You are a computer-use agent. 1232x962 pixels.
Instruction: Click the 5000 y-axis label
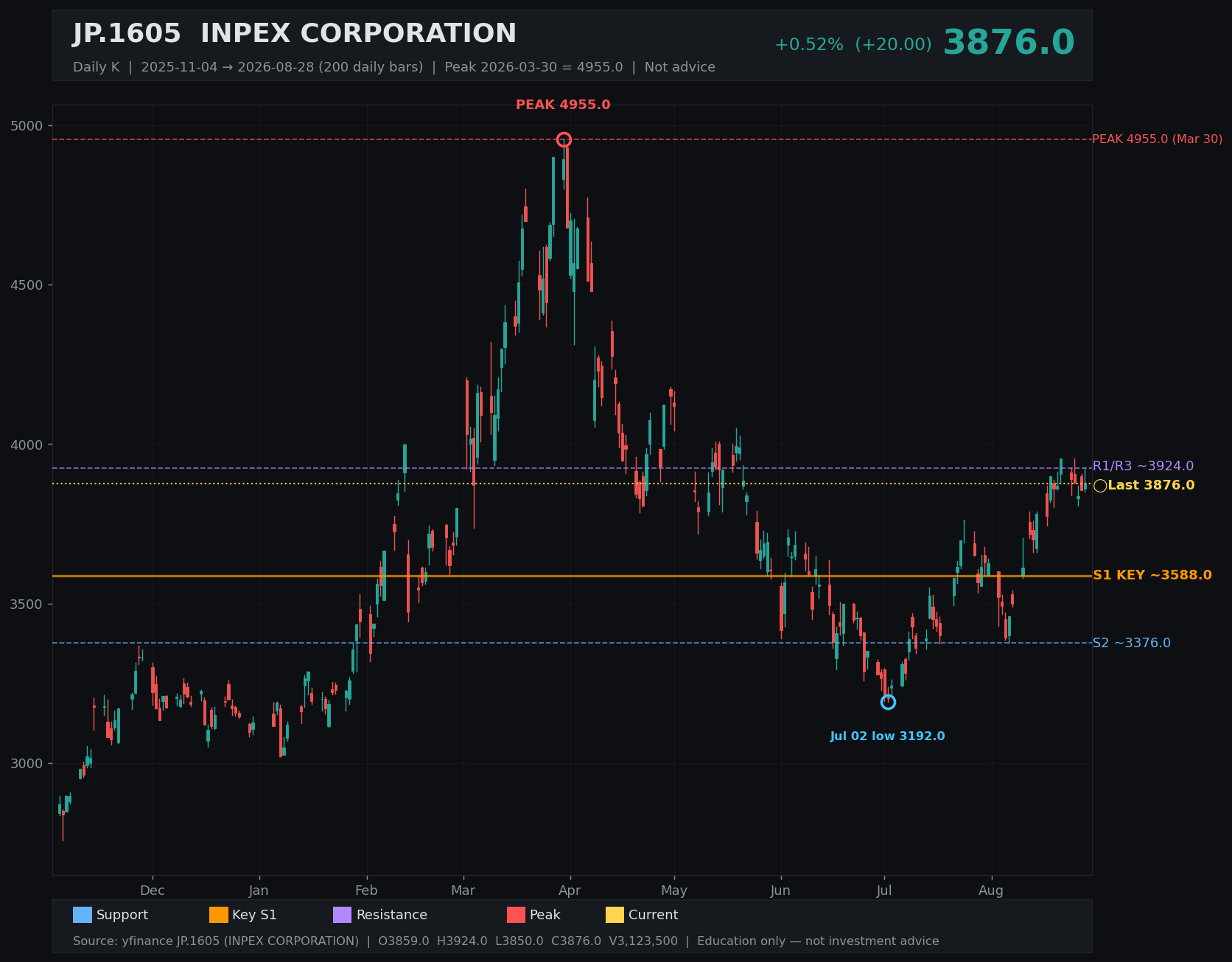click(x=27, y=126)
